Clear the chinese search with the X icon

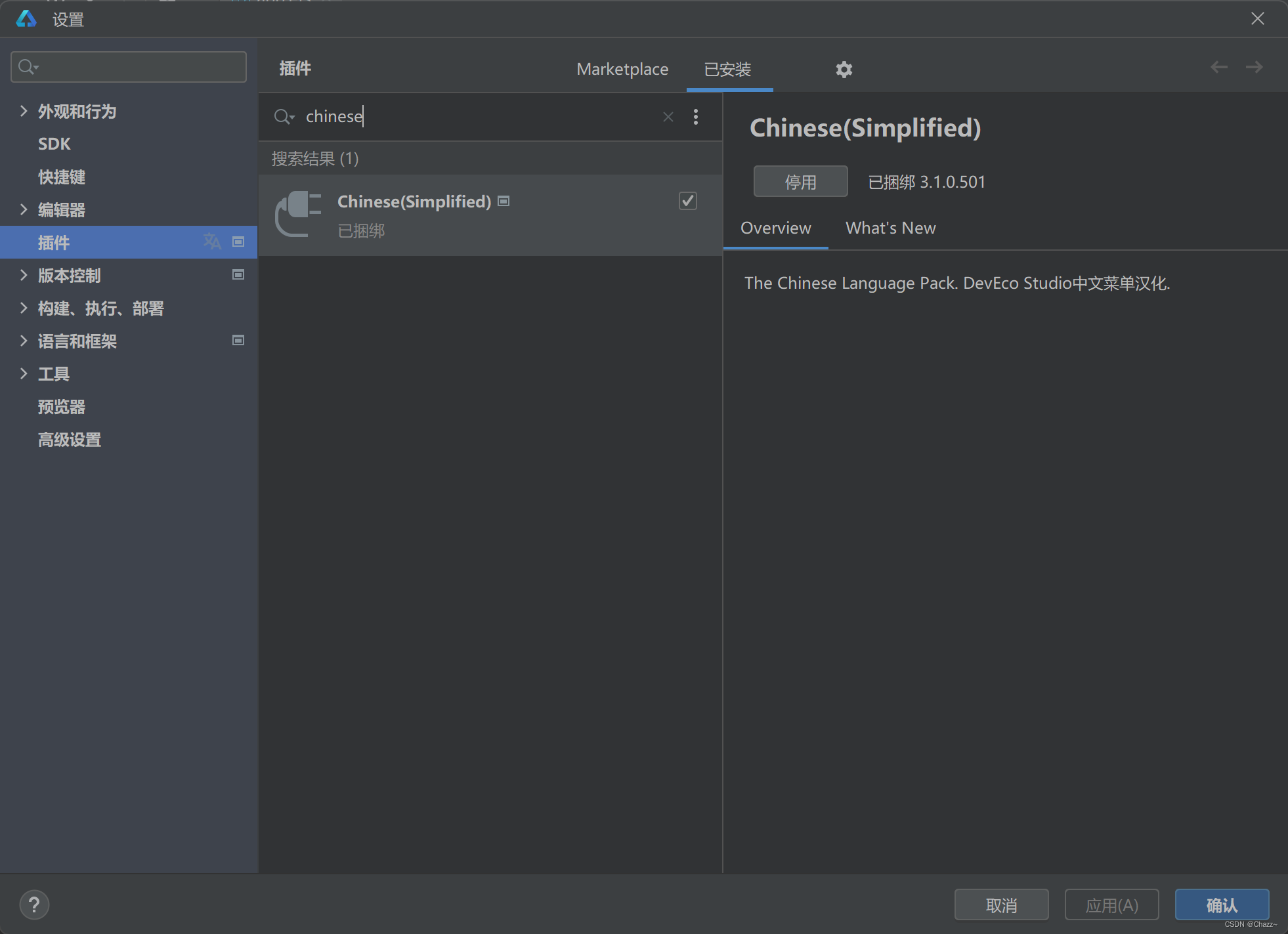[668, 116]
